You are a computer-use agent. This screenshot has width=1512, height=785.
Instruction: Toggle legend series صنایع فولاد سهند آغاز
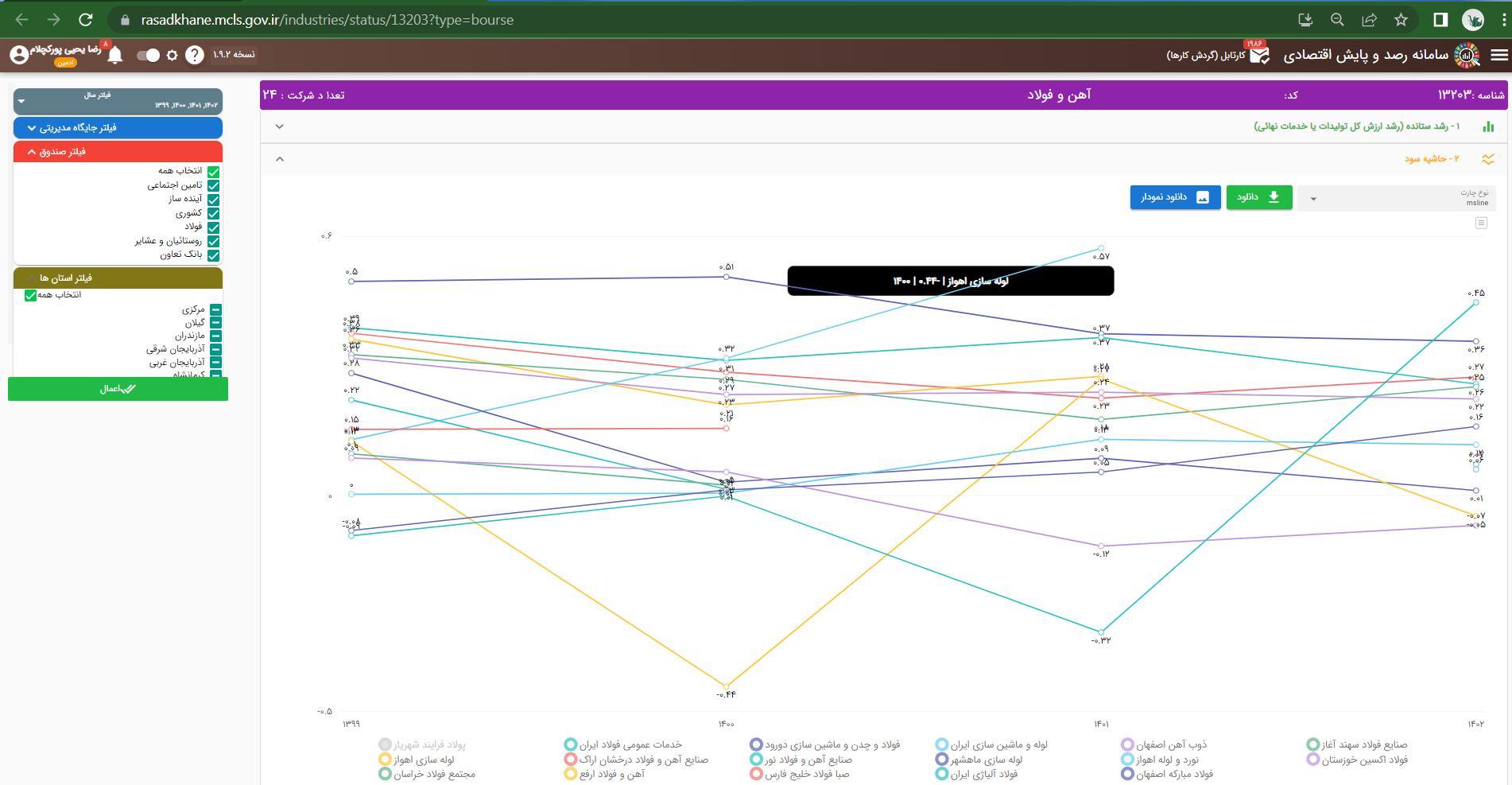(x=1358, y=744)
